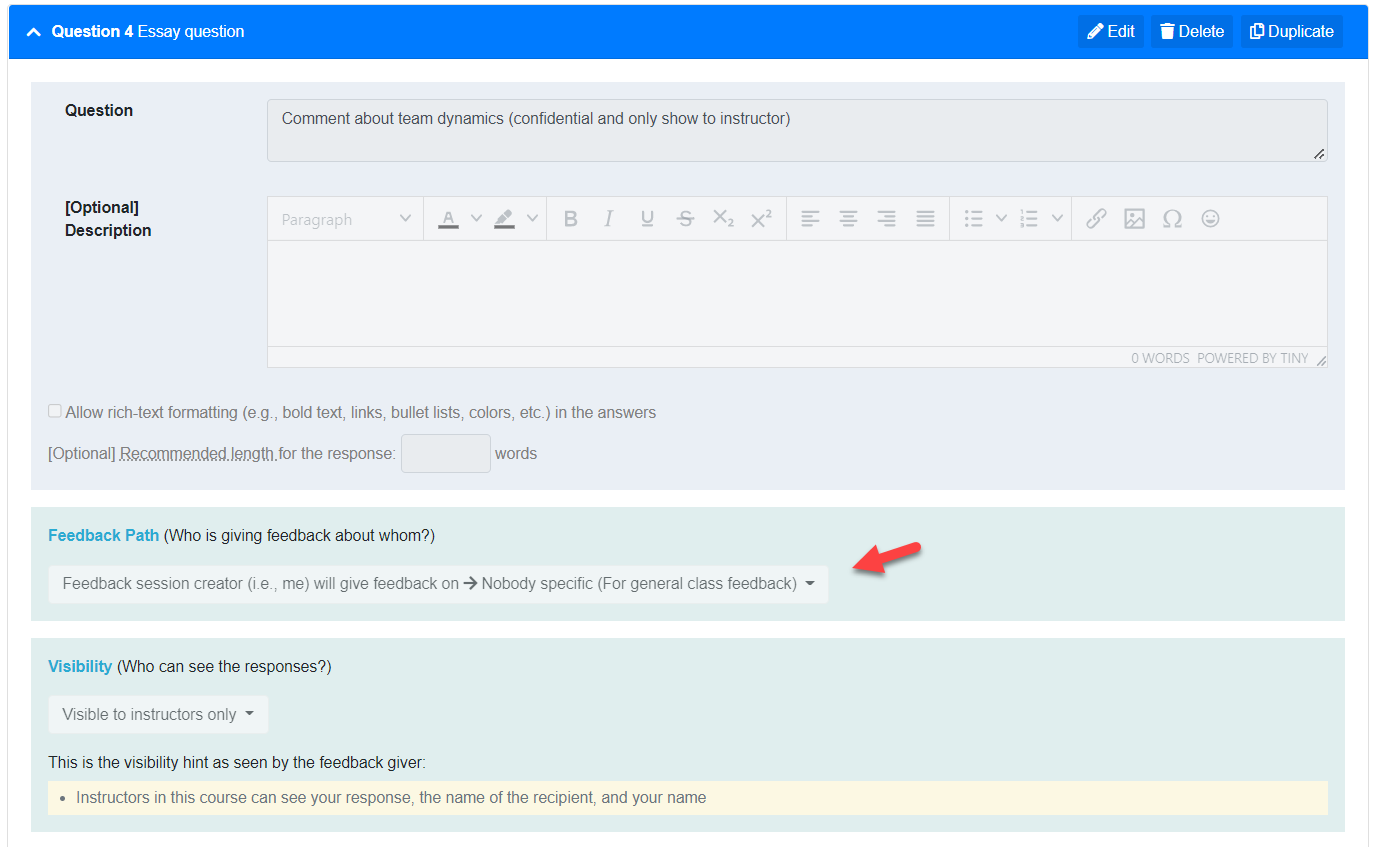This screenshot has width=1381, height=847.
Task: Click the Question 4 Essay question title
Action: click(x=148, y=31)
